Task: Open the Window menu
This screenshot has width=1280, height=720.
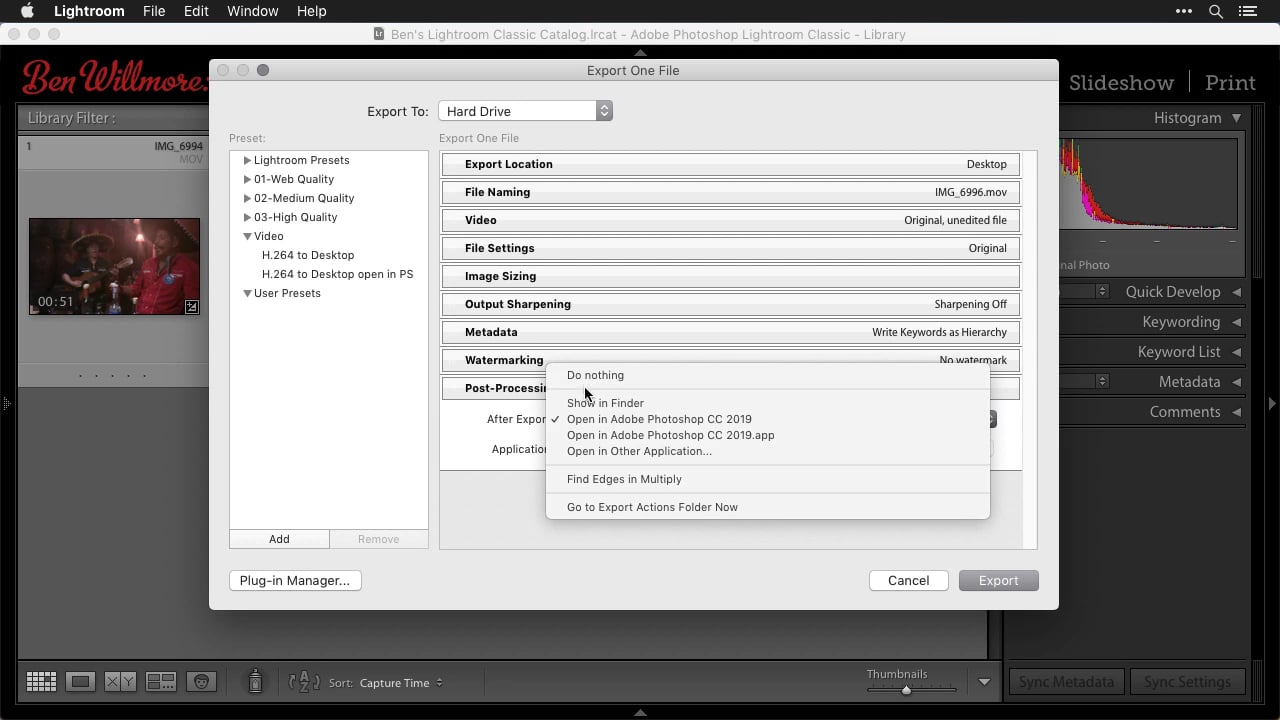Action: [x=252, y=11]
